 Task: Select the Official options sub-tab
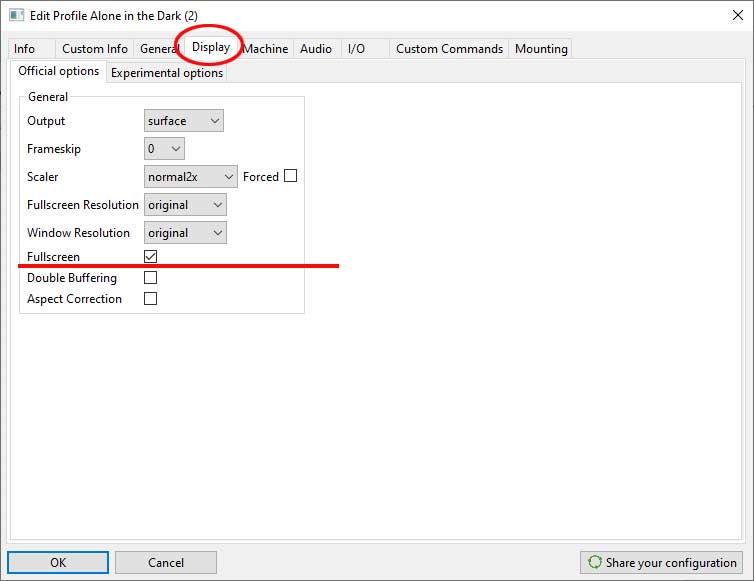59,71
